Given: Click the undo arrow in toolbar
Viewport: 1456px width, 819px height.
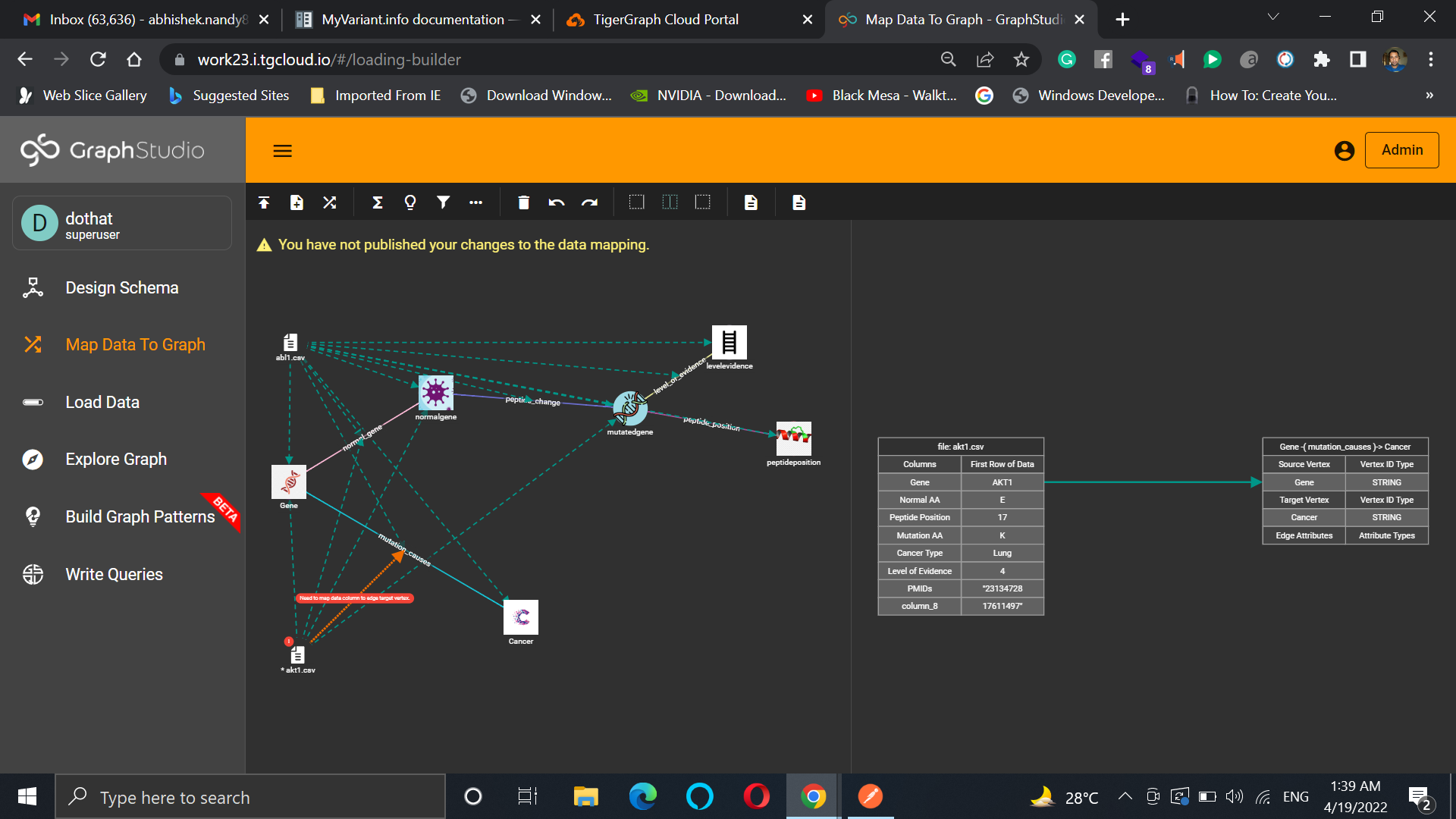Looking at the screenshot, I should click(557, 202).
